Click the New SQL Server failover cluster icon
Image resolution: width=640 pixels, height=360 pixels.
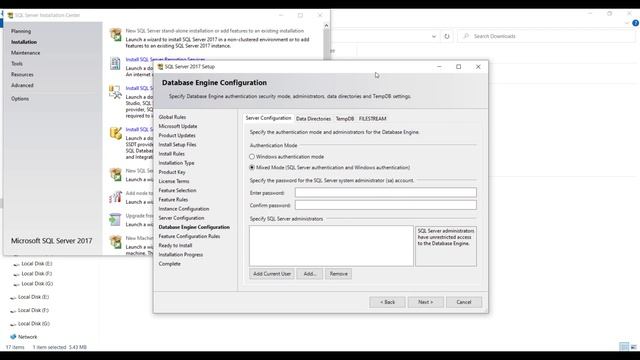(x=116, y=174)
